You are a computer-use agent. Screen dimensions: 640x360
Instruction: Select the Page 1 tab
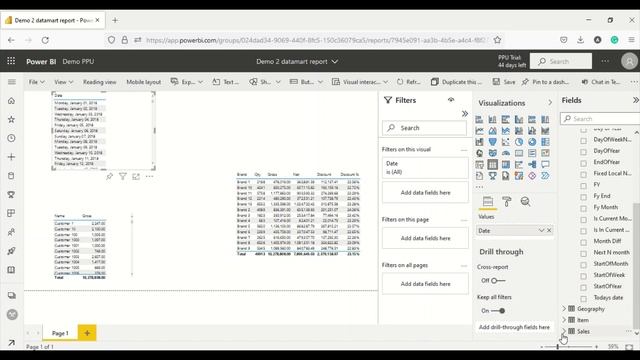pos(60,333)
